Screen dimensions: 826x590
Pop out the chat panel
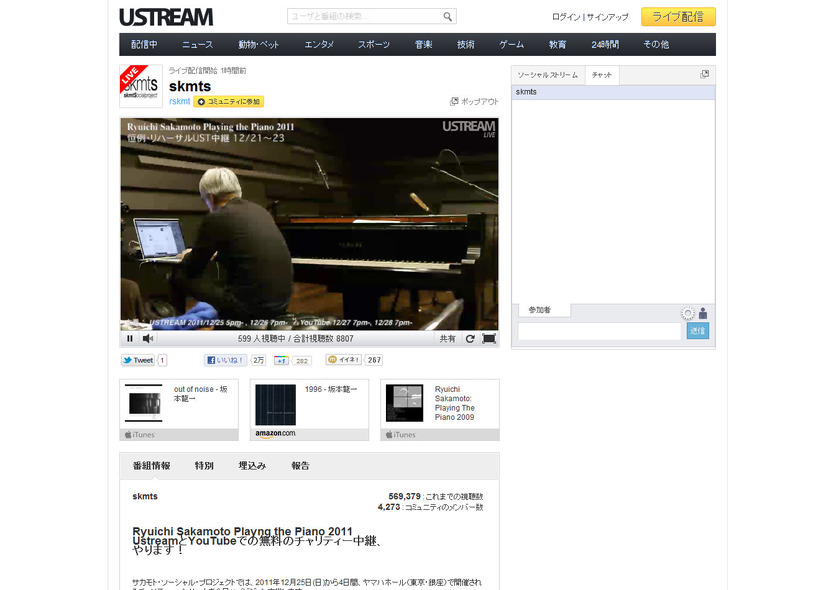click(704, 74)
